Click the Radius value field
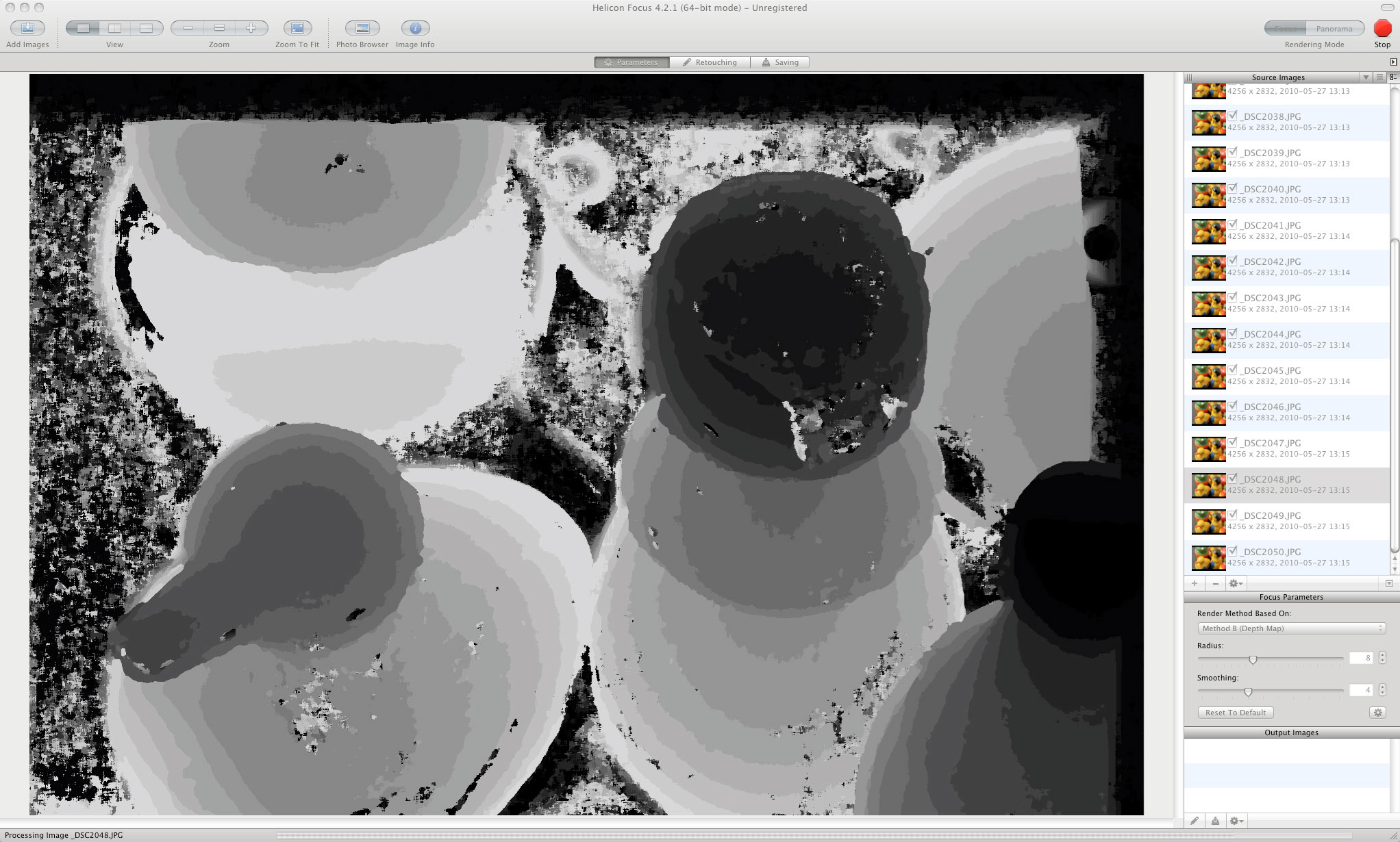This screenshot has height=842, width=1400. (x=1361, y=658)
